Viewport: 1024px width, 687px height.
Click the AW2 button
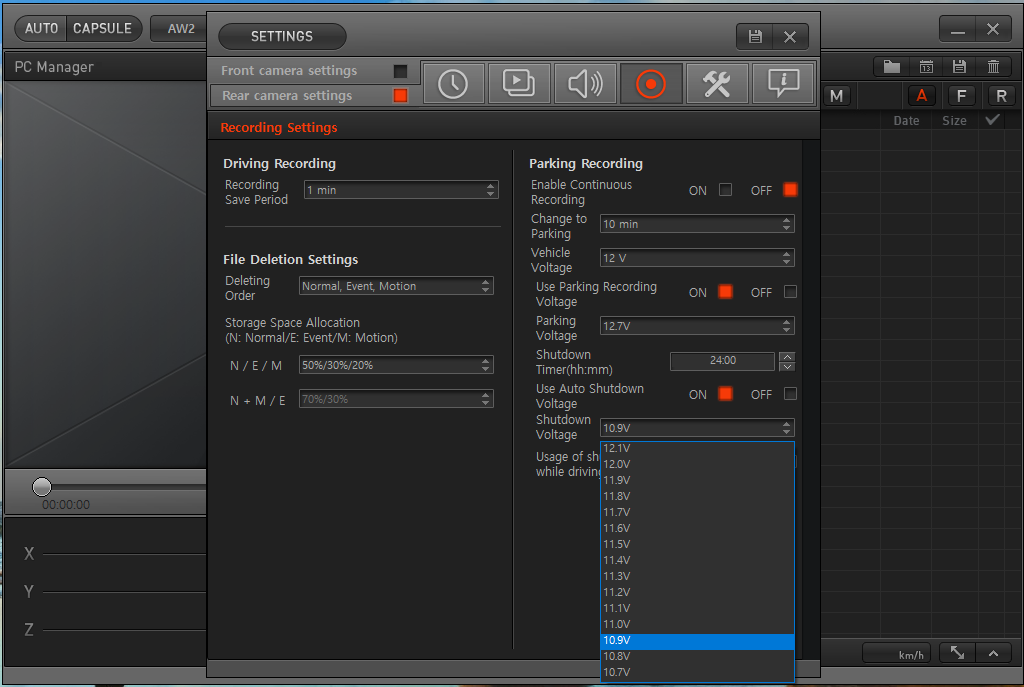(x=180, y=29)
